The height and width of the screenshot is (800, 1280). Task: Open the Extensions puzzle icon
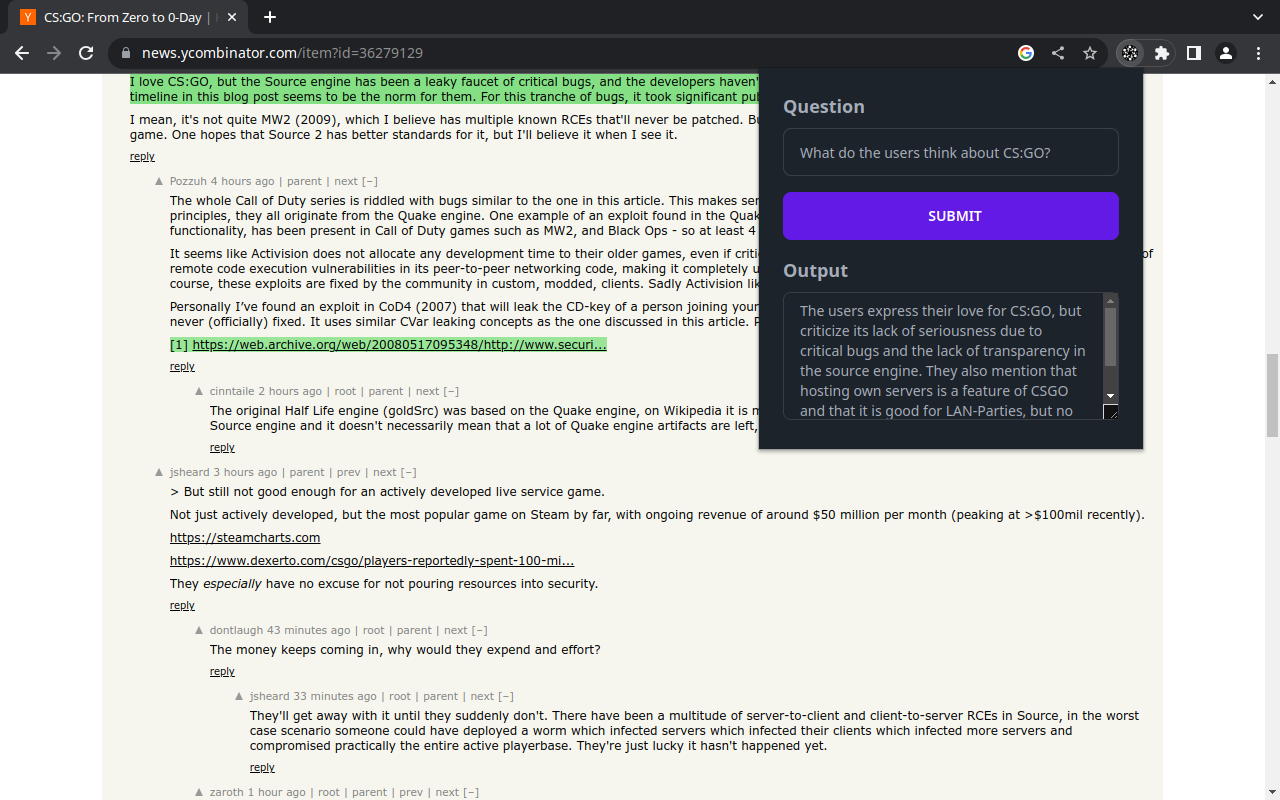click(x=1161, y=53)
